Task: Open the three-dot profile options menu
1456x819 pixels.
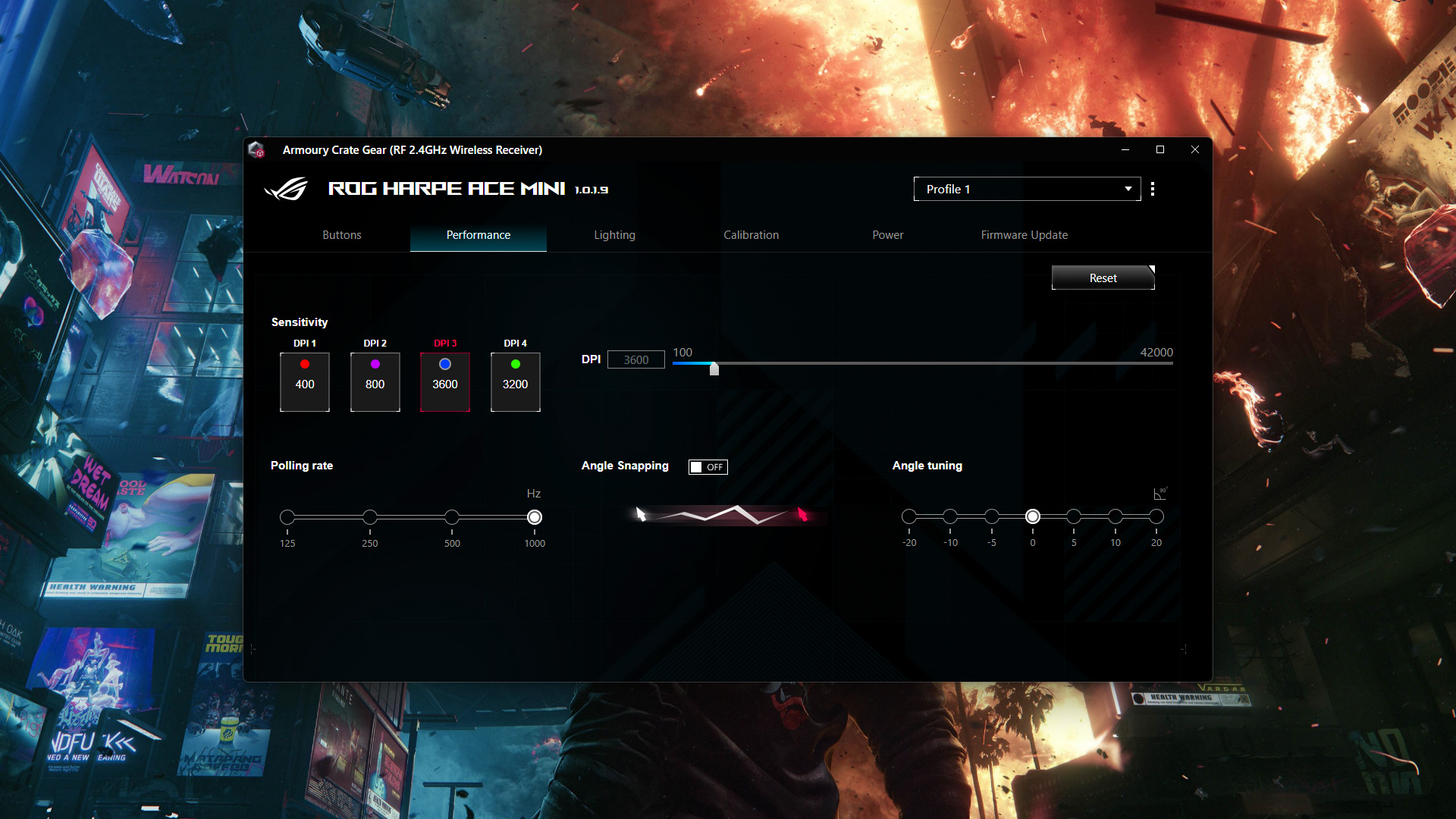Action: click(1153, 189)
